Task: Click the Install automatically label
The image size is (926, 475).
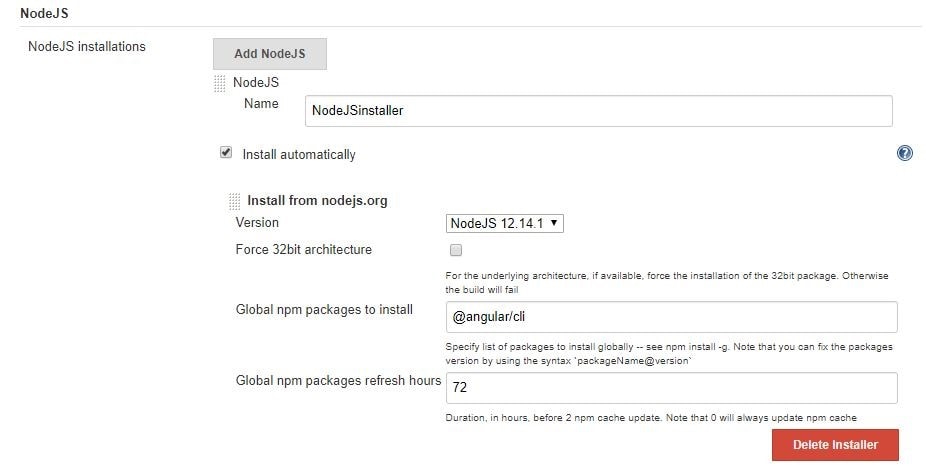Action: (x=299, y=155)
